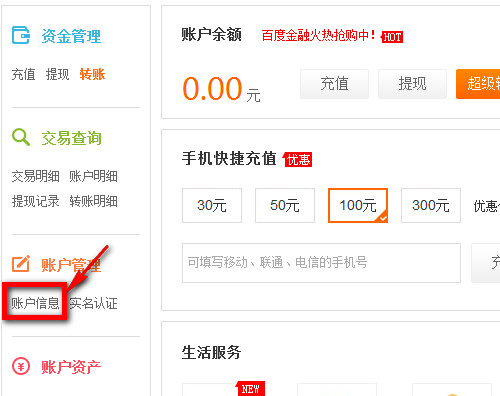Image resolution: width=500 pixels, height=396 pixels.
Task: Open 账户信息 in account management
Action: [35, 303]
